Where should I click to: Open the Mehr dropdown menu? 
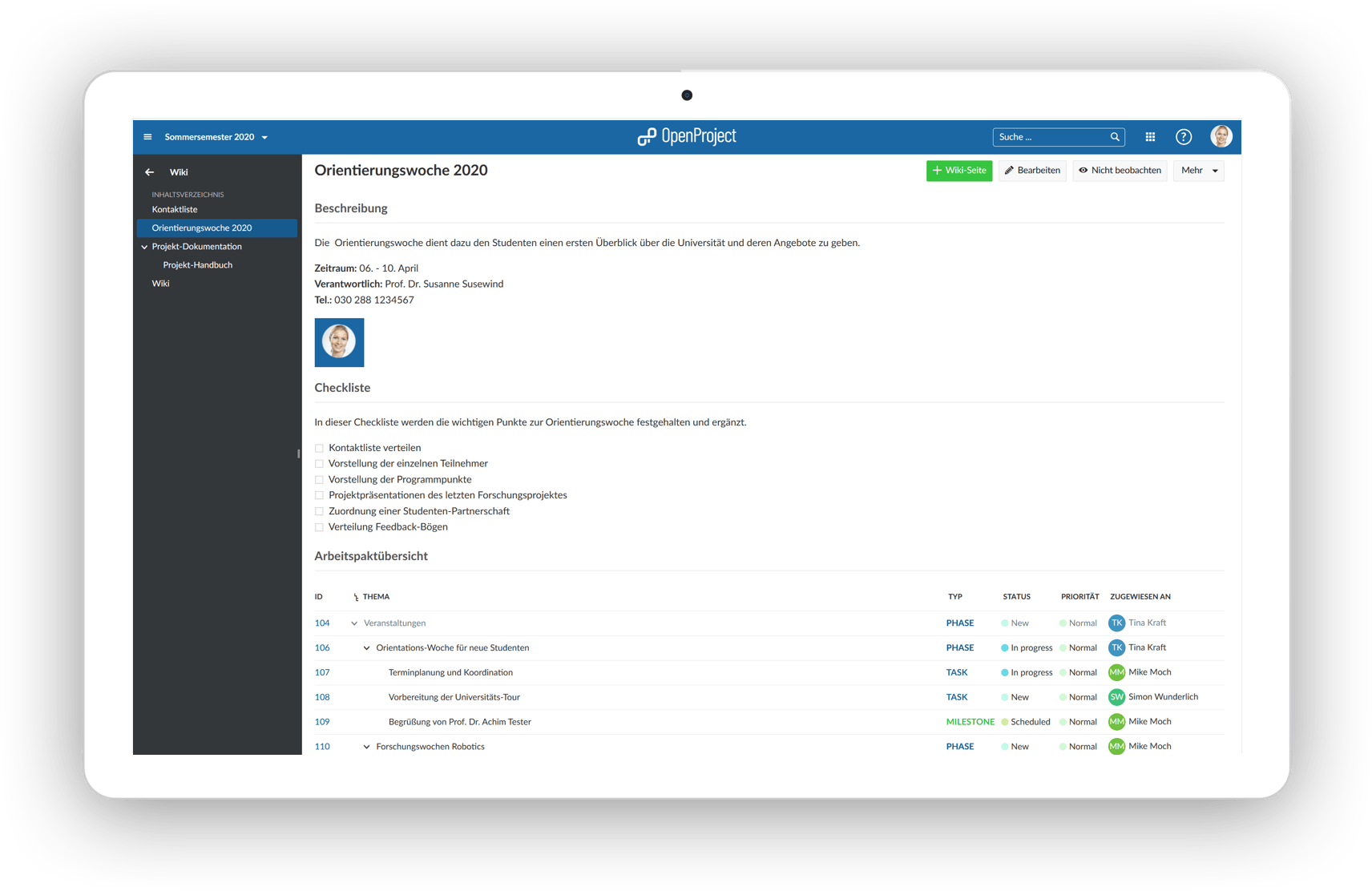pos(1198,171)
